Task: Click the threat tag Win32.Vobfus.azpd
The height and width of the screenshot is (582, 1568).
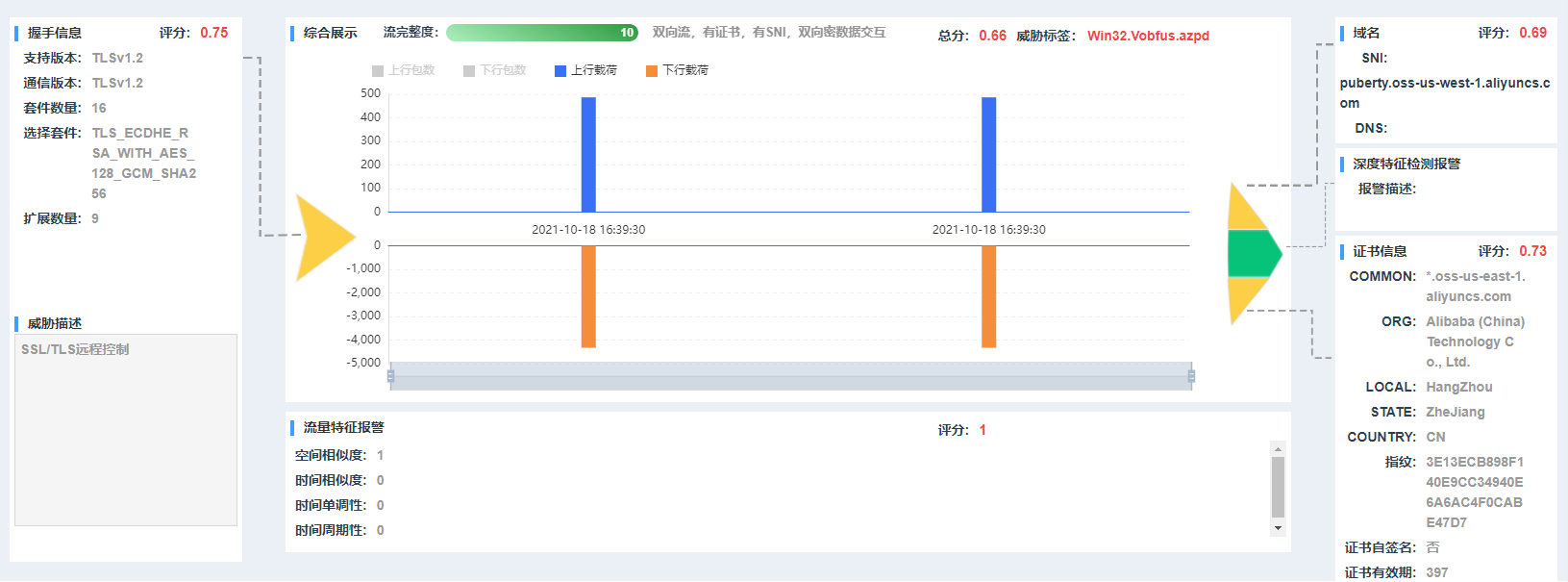Action: coord(1148,36)
